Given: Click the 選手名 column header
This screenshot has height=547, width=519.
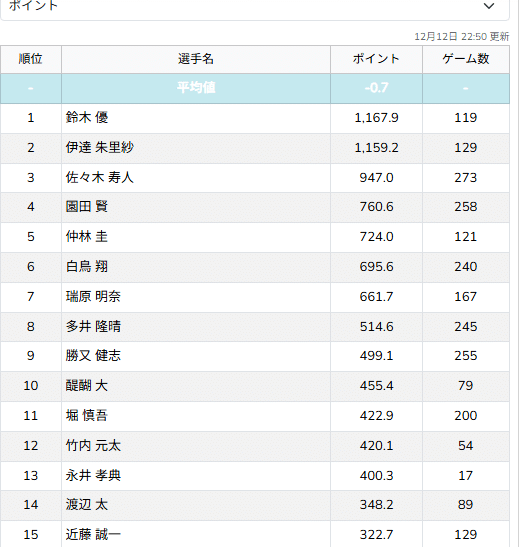Looking at the screenshot, I should click(x=196, y=59).
